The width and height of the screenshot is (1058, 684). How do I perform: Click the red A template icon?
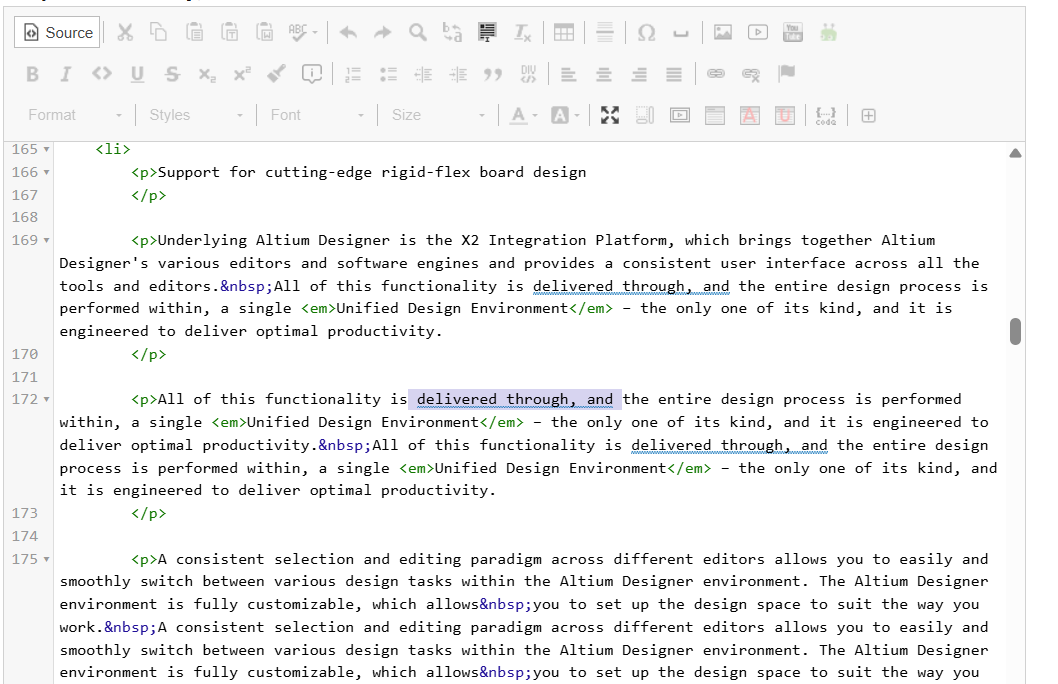point(750,115)
